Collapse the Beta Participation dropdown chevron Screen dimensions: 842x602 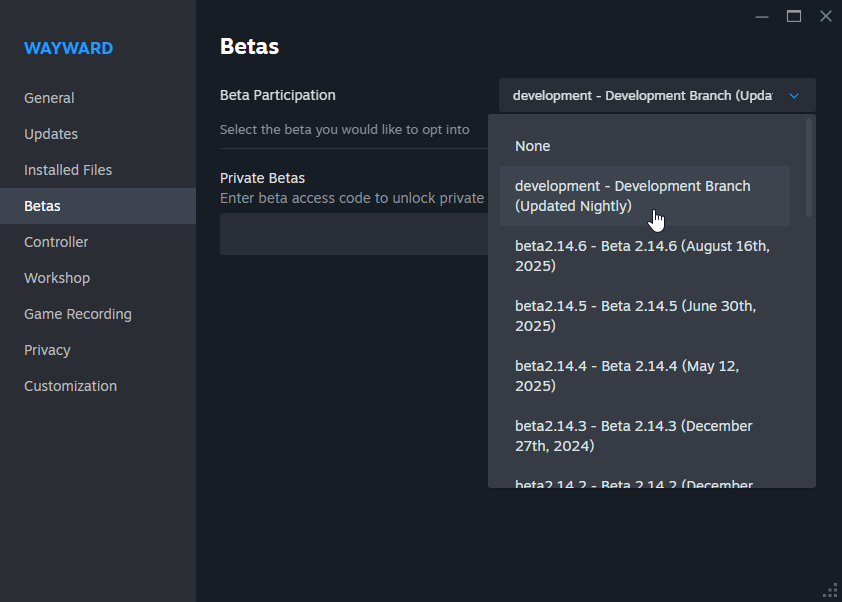pyautogui.click(x=794, y=96)
